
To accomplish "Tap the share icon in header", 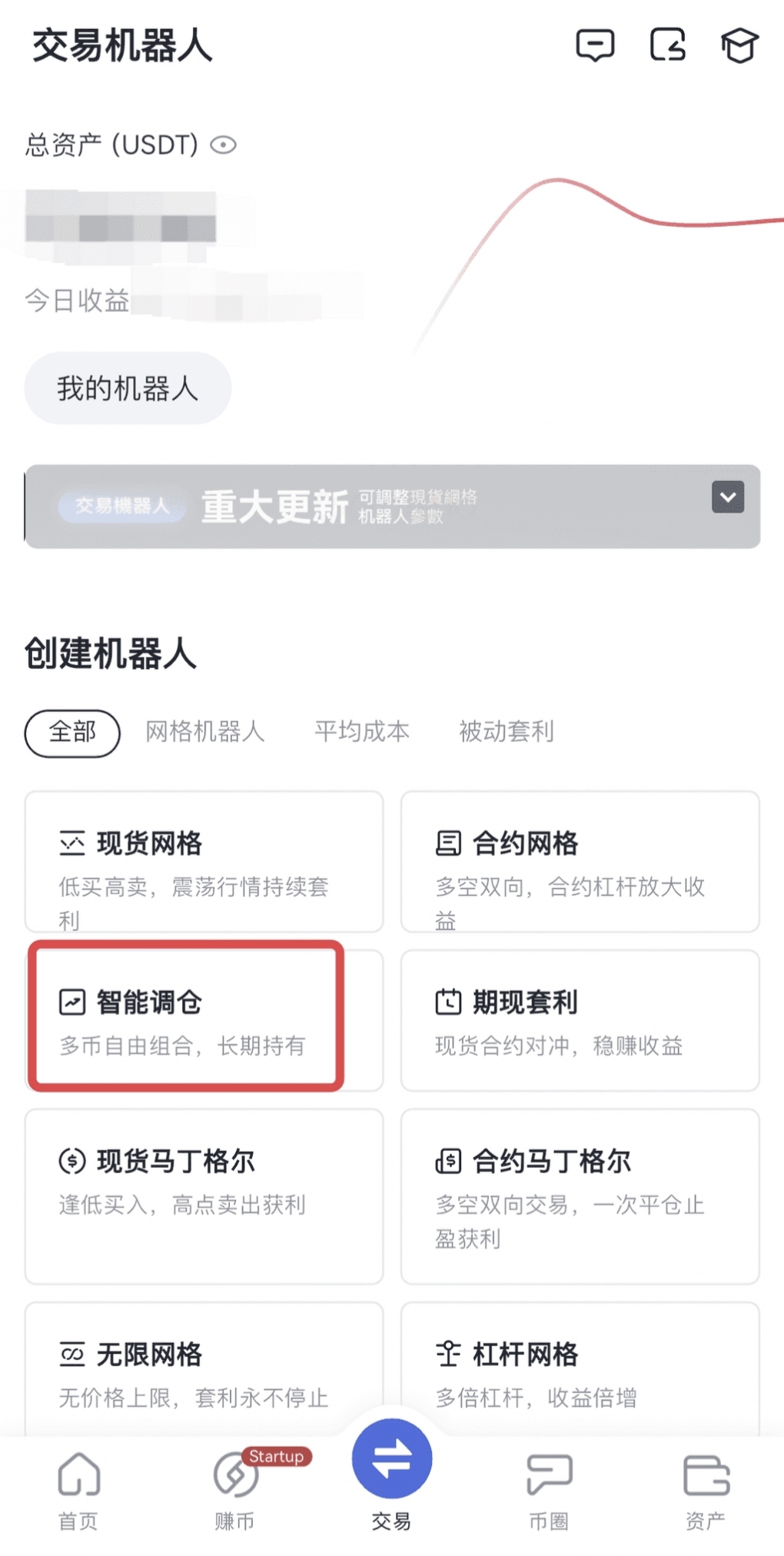I will pyautogui.click(x=667, y=45).
